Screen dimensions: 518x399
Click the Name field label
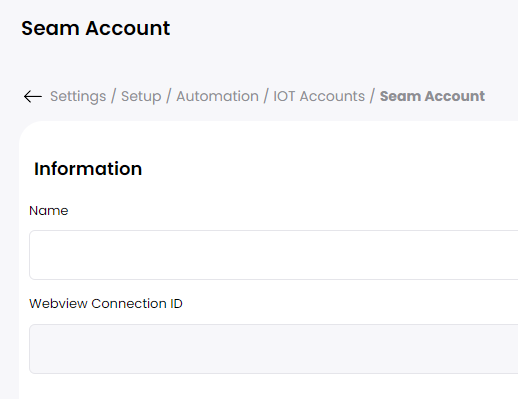[49, 211]
